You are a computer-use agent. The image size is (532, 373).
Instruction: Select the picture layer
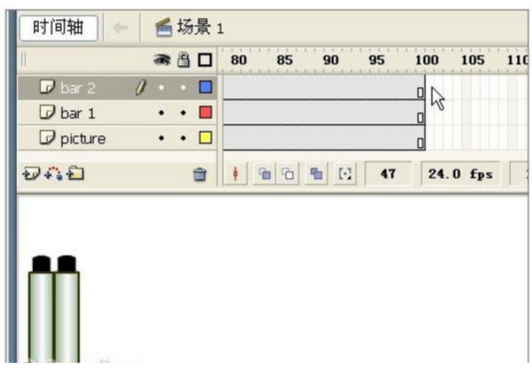117,138
